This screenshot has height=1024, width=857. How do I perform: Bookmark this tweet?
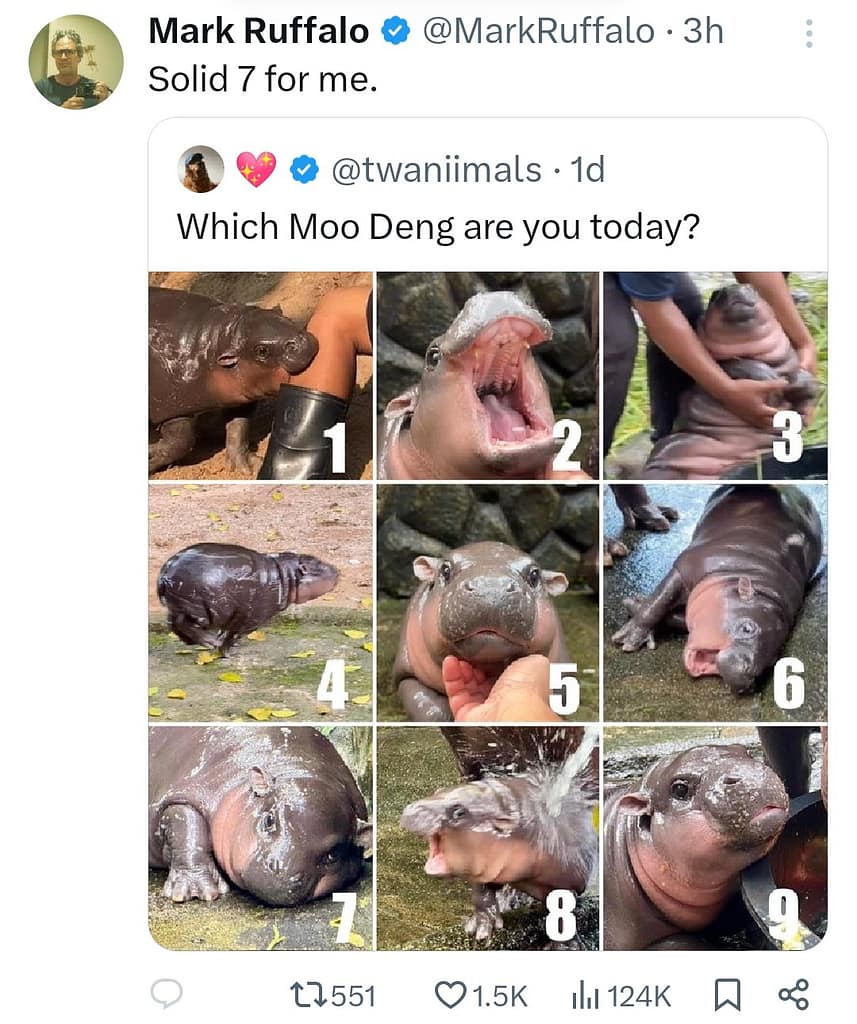pos(728,995)
